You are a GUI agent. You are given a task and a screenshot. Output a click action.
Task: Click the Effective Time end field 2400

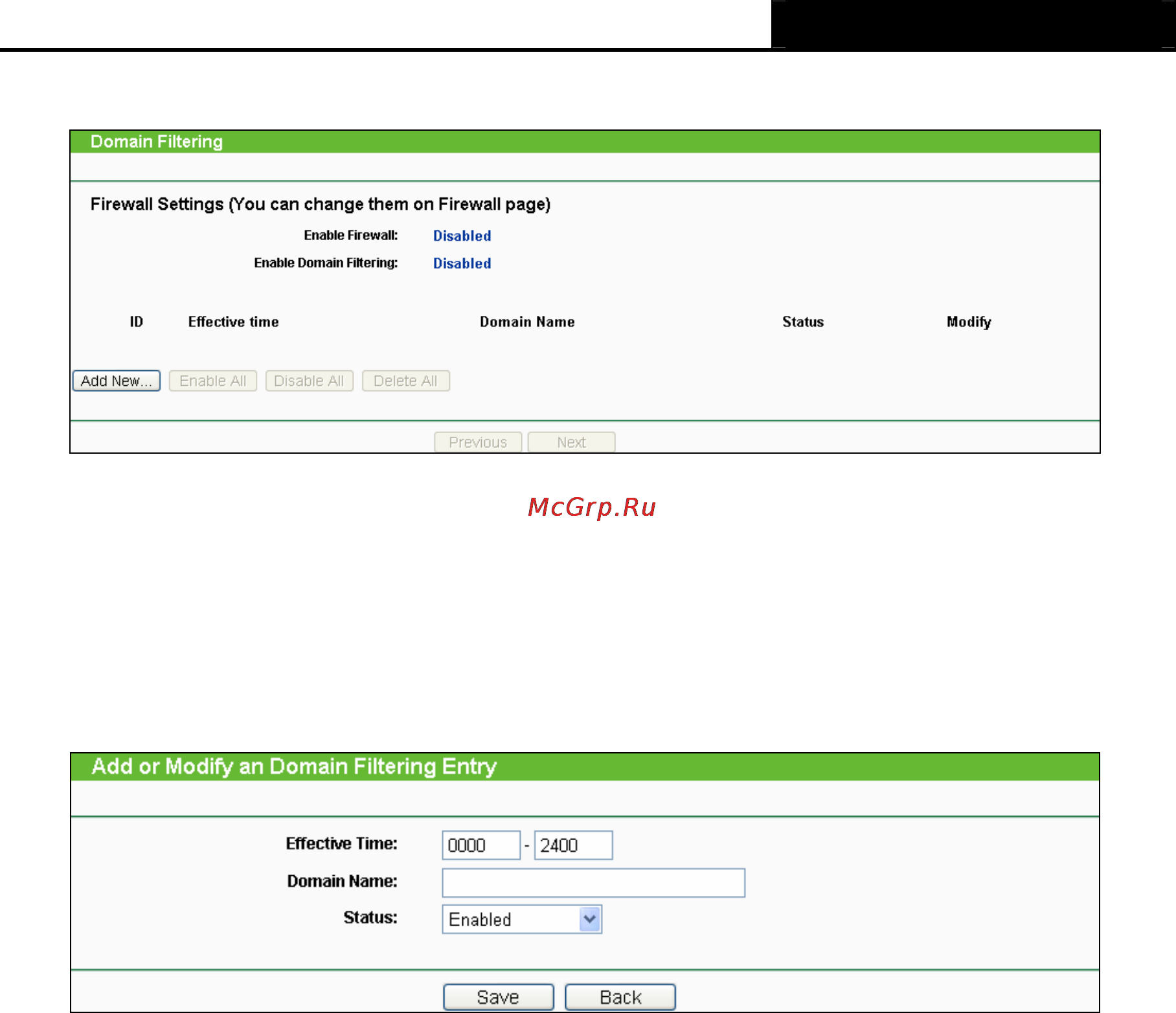tap(573, 845)
